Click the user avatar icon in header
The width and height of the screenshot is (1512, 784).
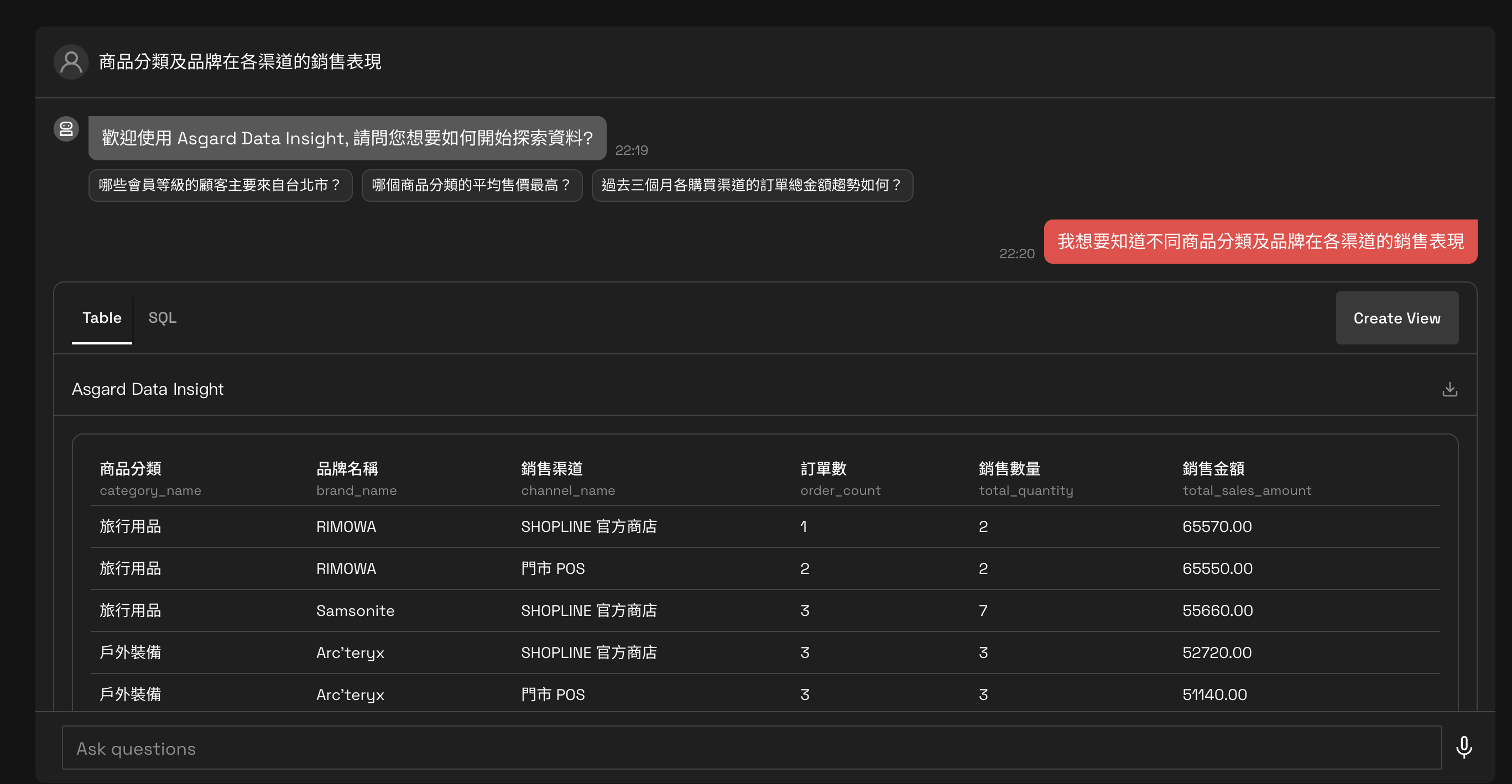point(71,61)
